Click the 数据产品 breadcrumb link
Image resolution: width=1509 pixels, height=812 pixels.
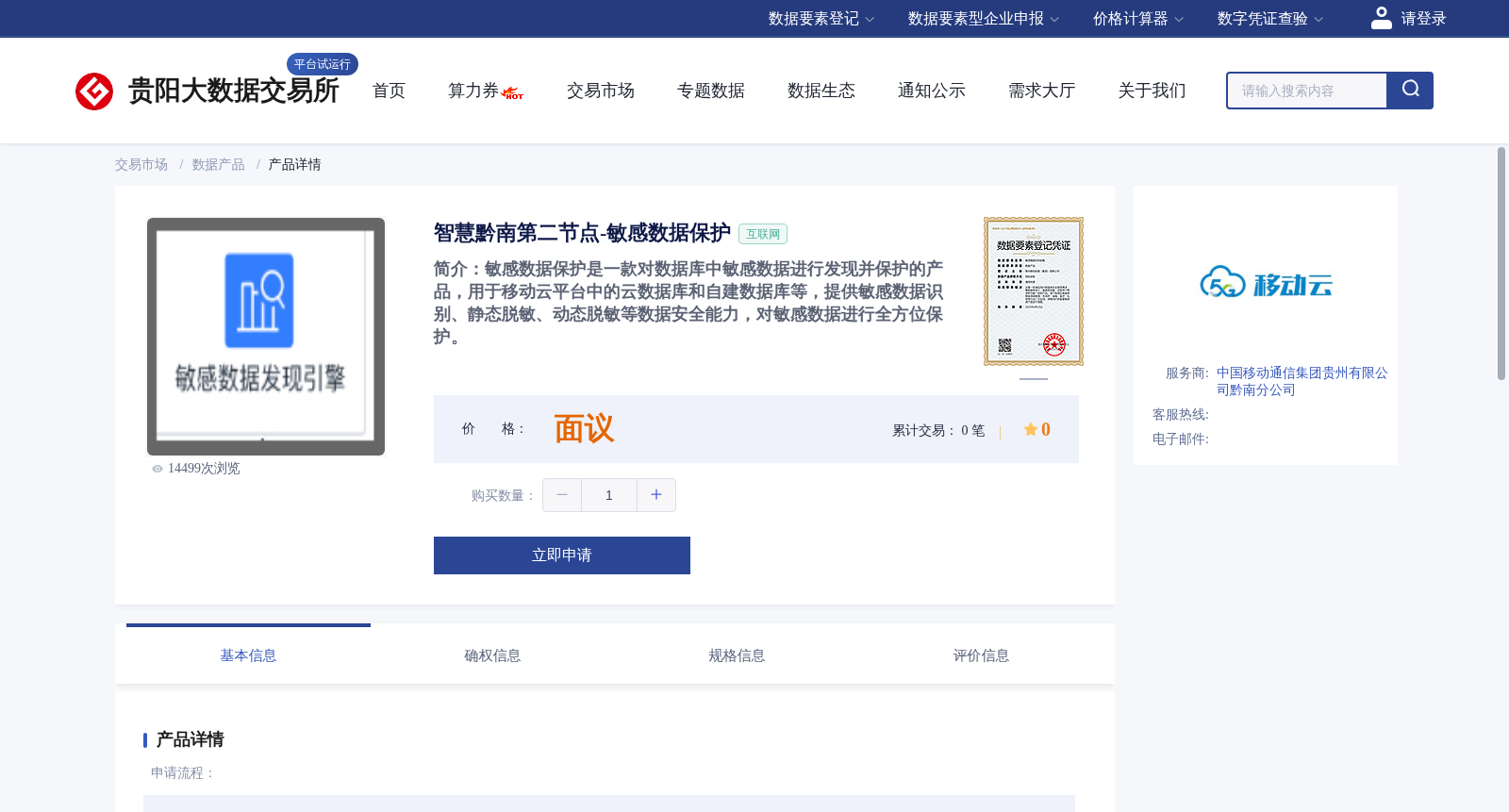coord(219,165)
